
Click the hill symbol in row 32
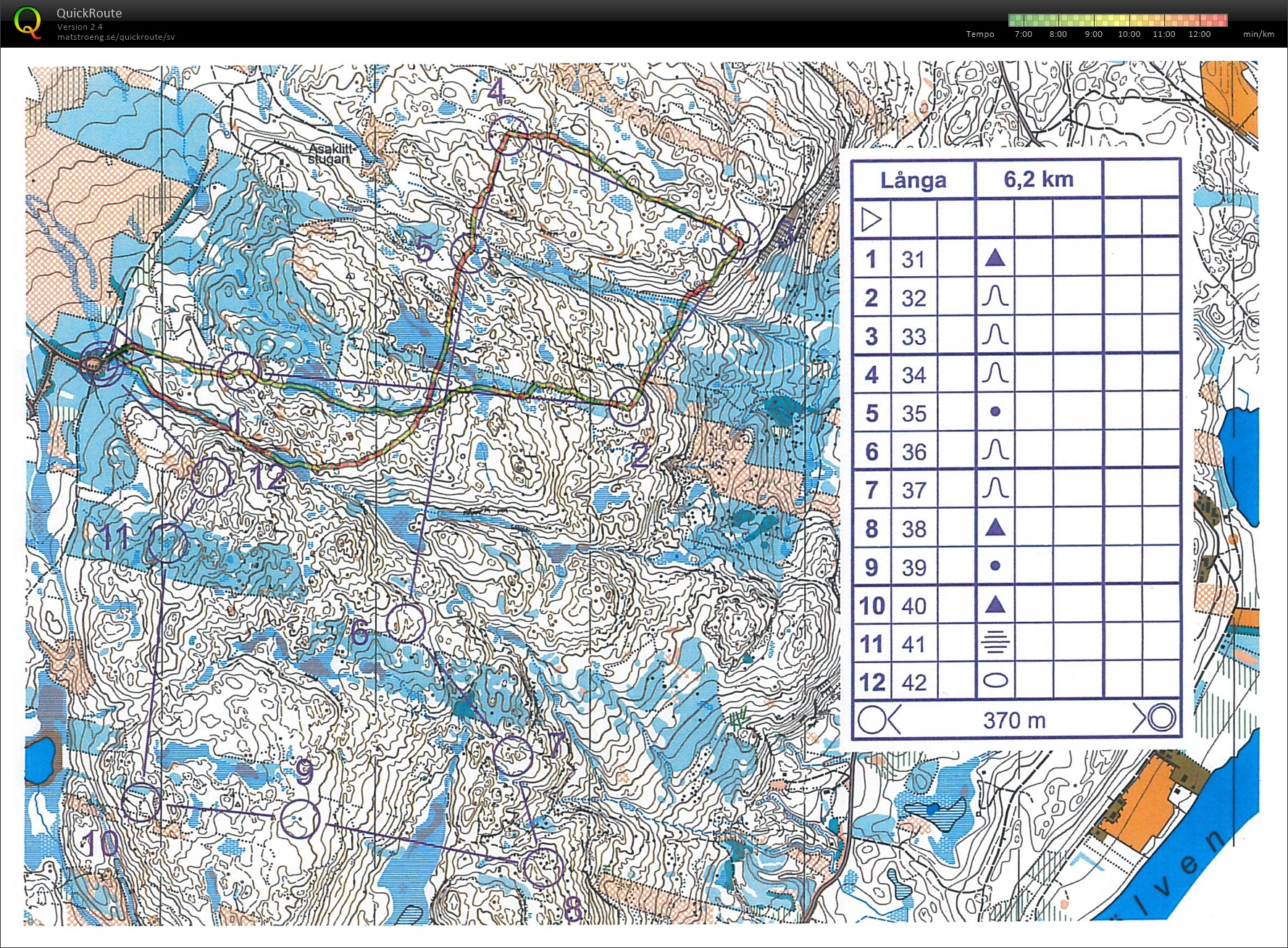995,296
